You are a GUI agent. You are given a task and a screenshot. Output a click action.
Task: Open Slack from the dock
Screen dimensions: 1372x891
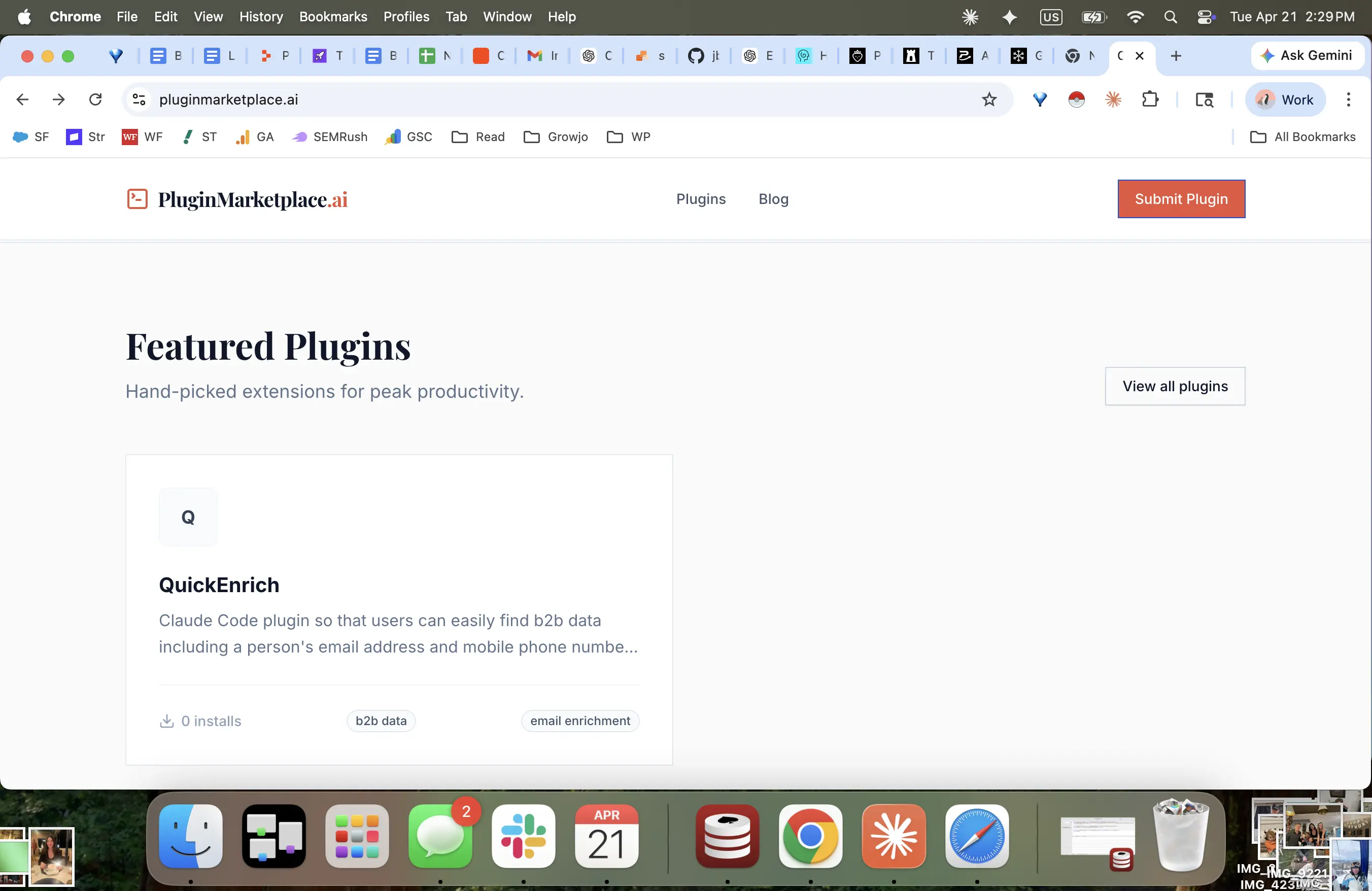click(523, 836)
